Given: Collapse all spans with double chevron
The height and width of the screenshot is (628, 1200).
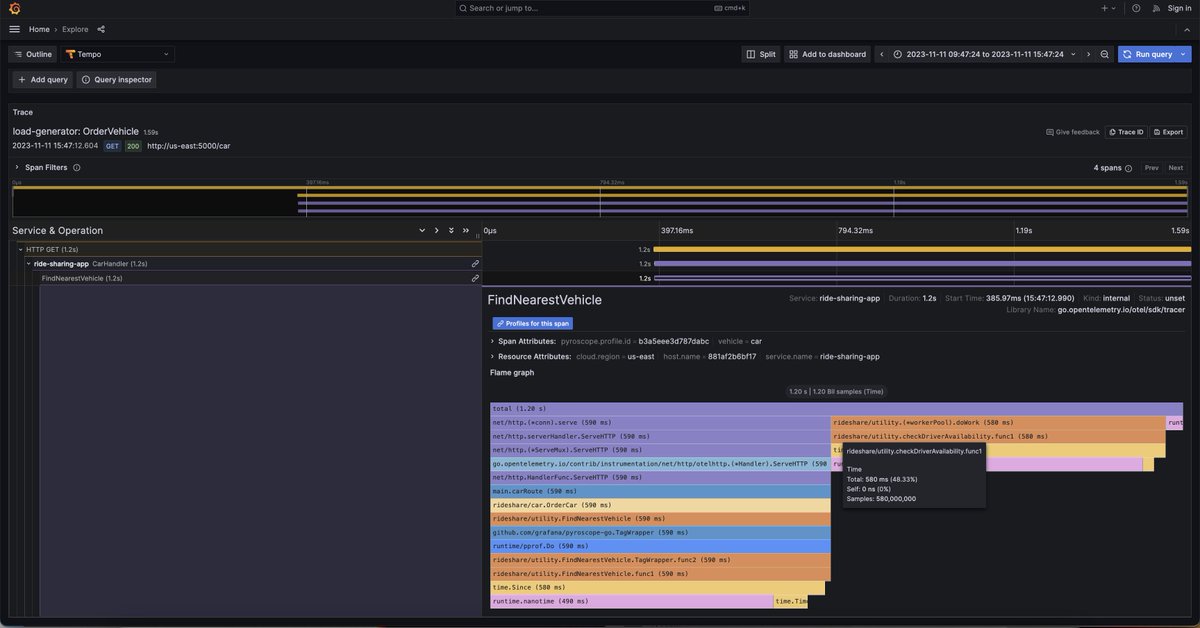Looking at the screenshot, I should tap(466, 230).
